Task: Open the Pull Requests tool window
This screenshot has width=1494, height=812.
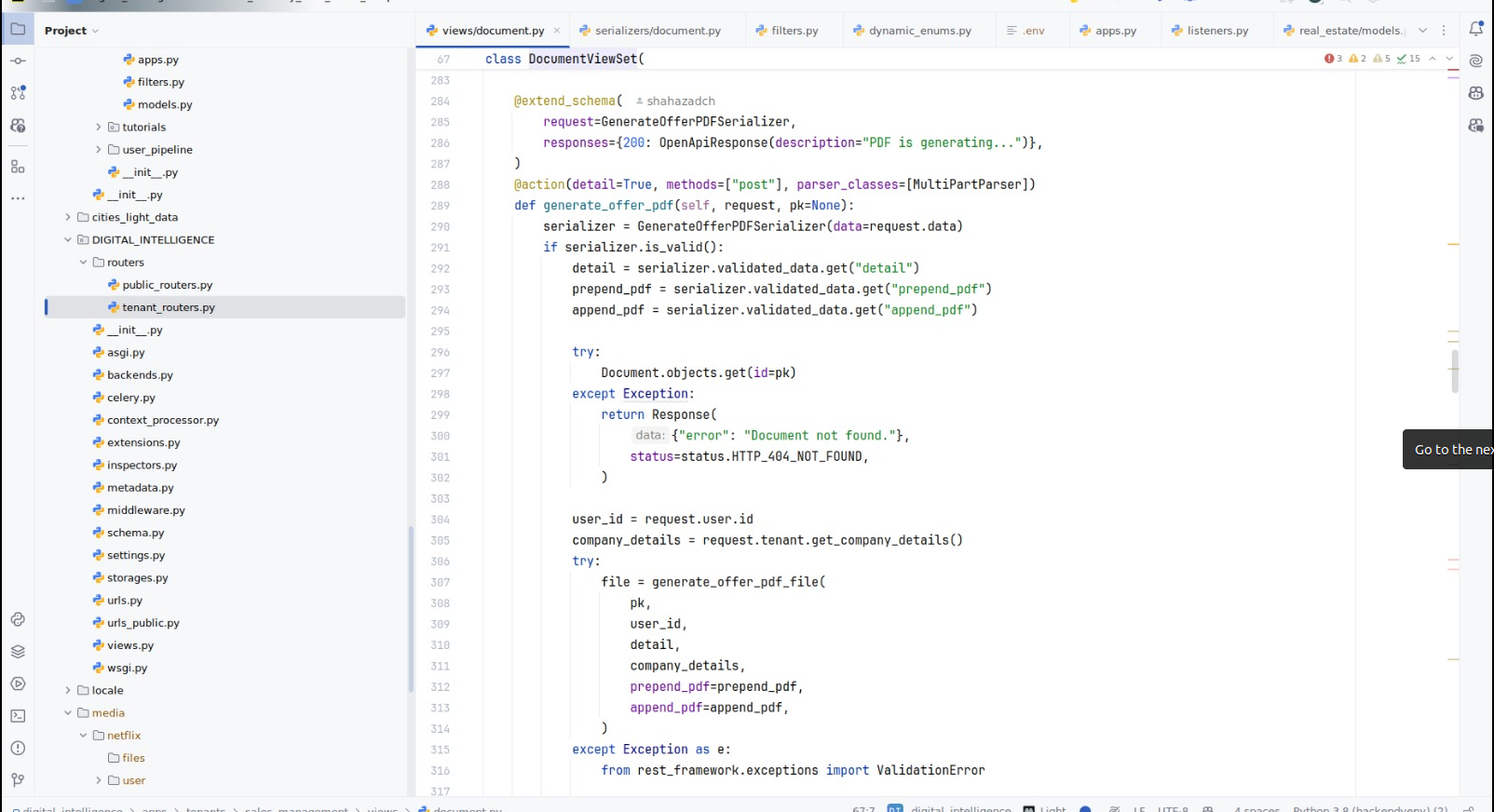Action: click(18, 93)
